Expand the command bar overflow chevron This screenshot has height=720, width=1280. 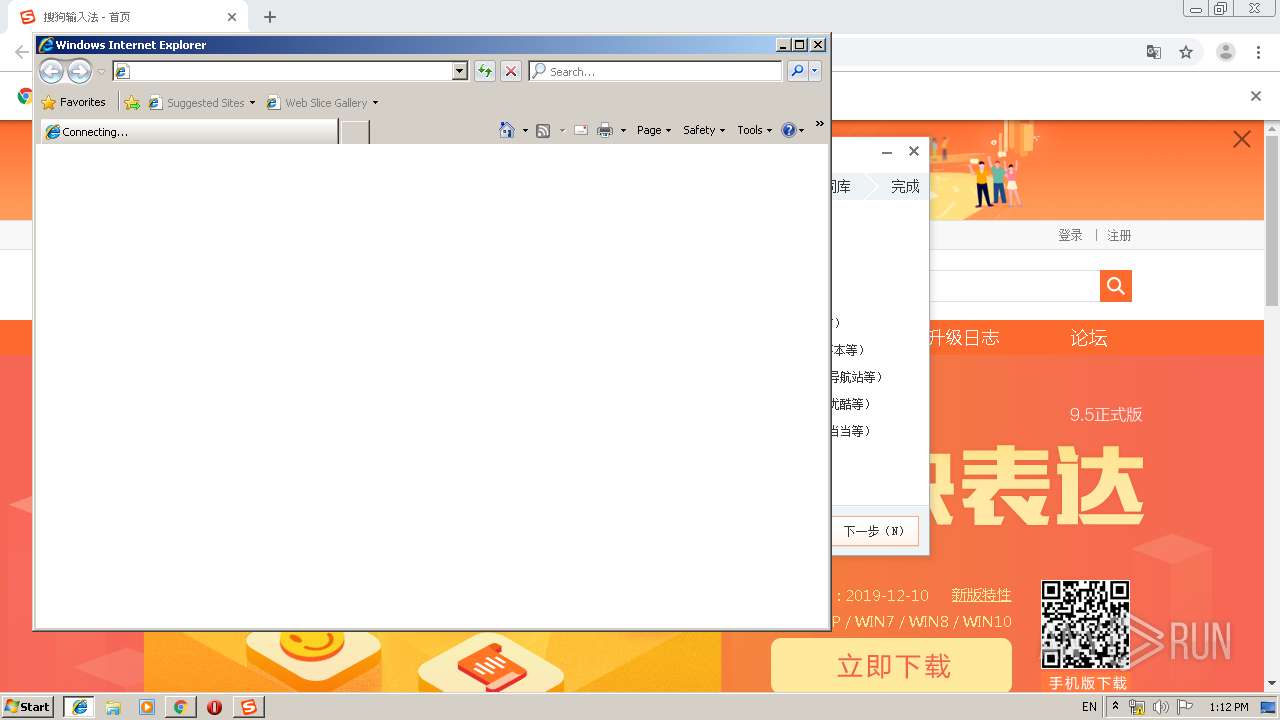(820, 124)
